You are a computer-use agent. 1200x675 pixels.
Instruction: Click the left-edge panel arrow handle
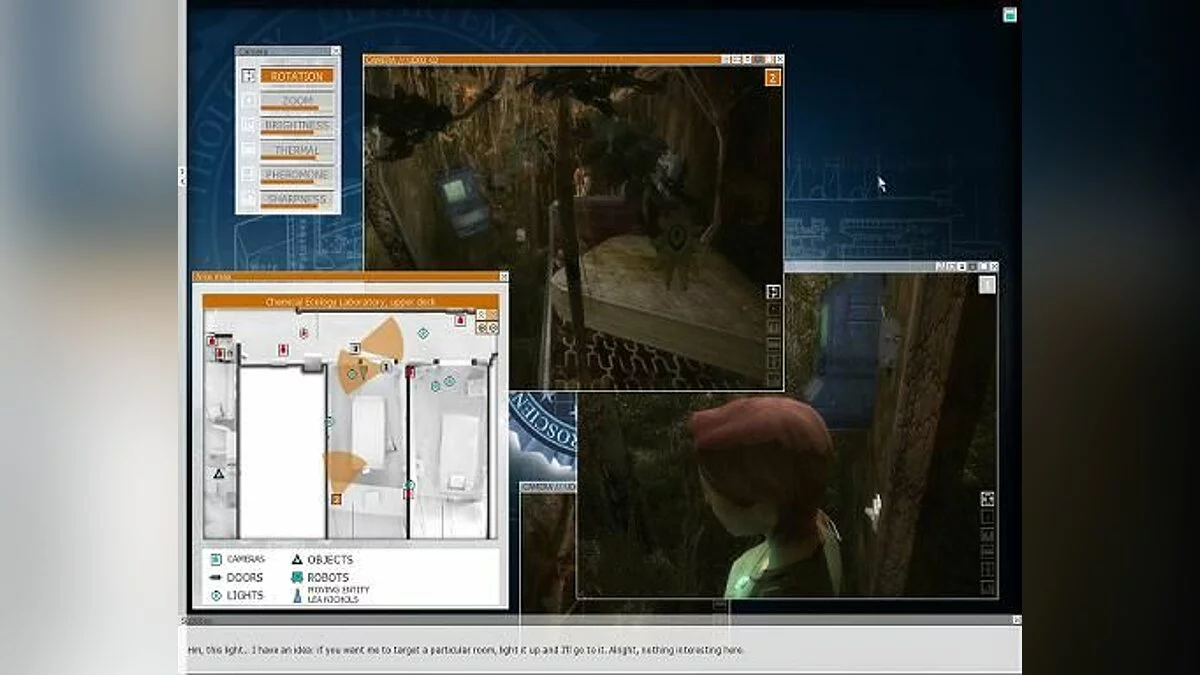tap(182, 177)
